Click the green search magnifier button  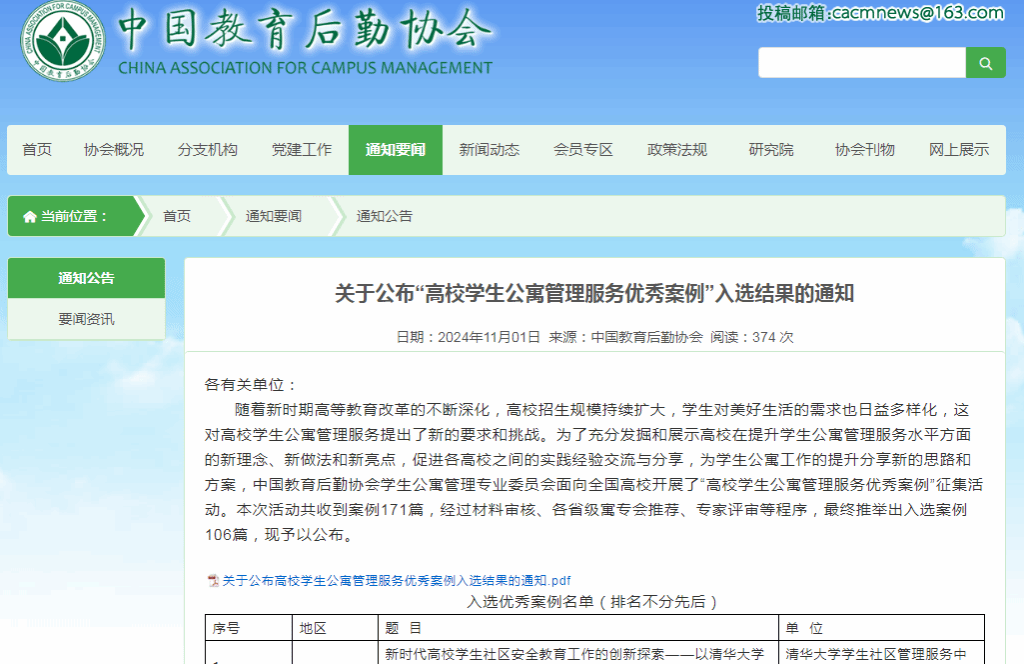point(985,63)
